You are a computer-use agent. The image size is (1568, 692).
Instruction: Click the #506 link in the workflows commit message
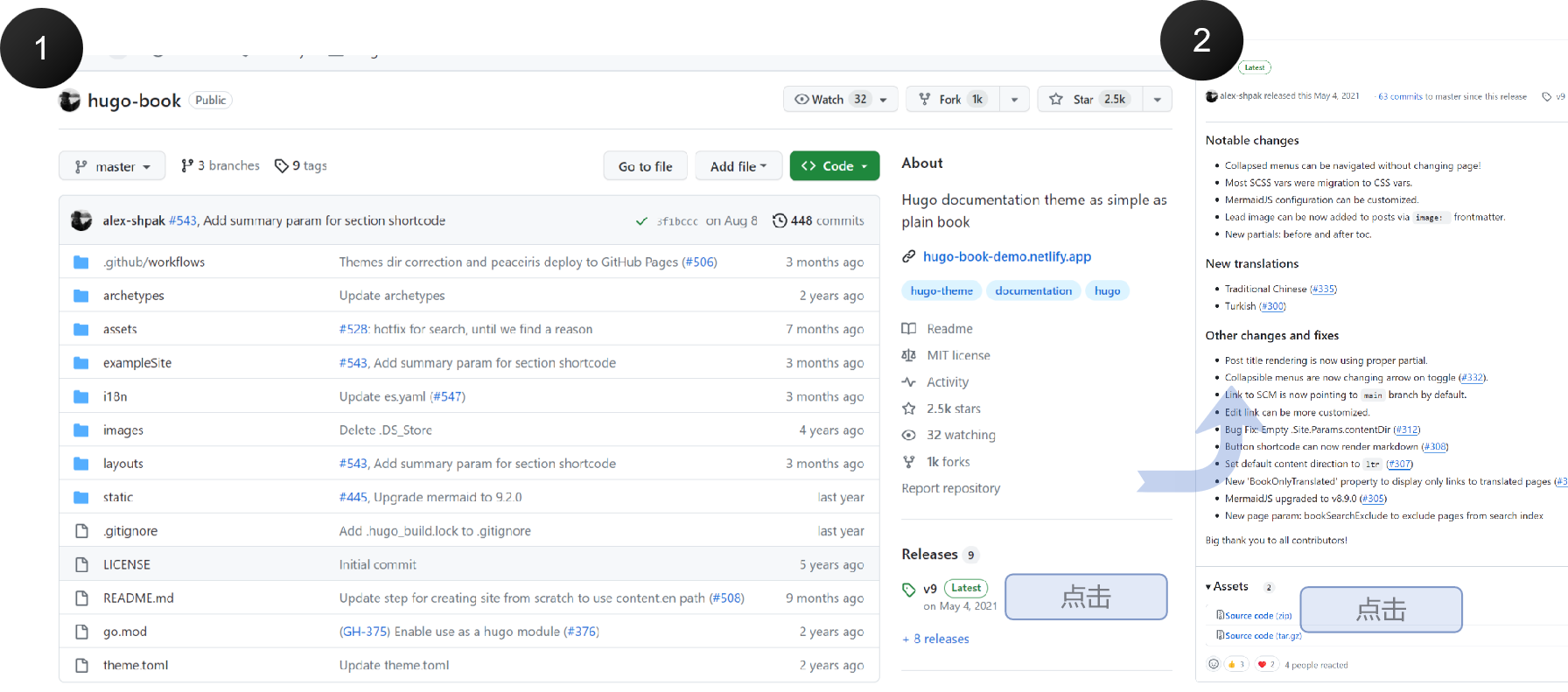tap(699, 262)
